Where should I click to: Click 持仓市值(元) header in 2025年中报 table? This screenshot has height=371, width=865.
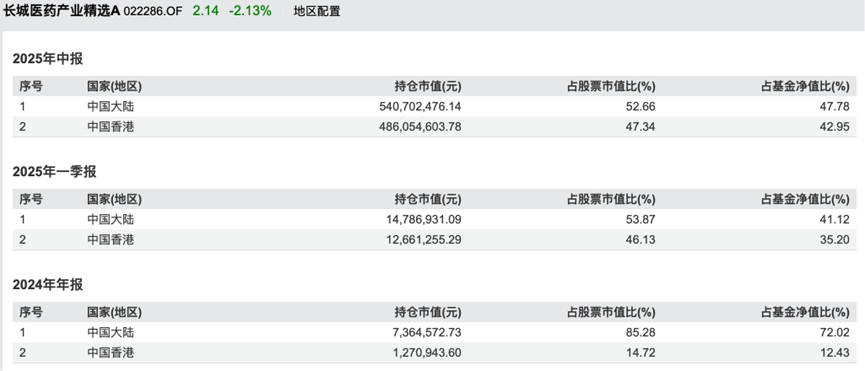tap(428, 86)
